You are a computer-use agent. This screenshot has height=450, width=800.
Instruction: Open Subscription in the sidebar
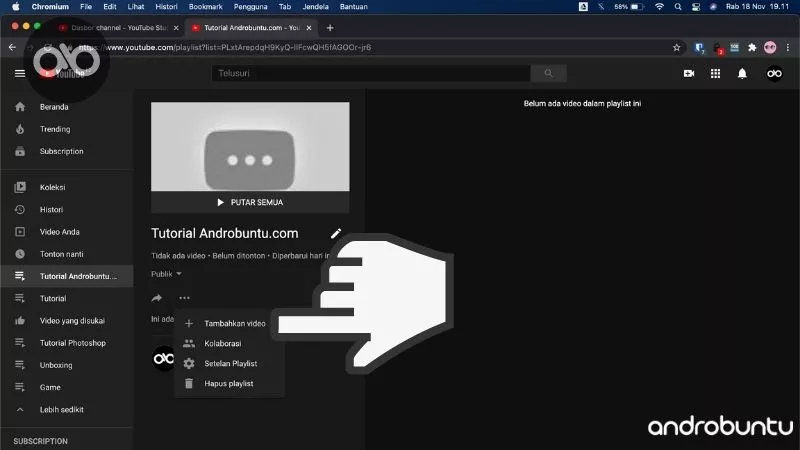pos(61,152)
